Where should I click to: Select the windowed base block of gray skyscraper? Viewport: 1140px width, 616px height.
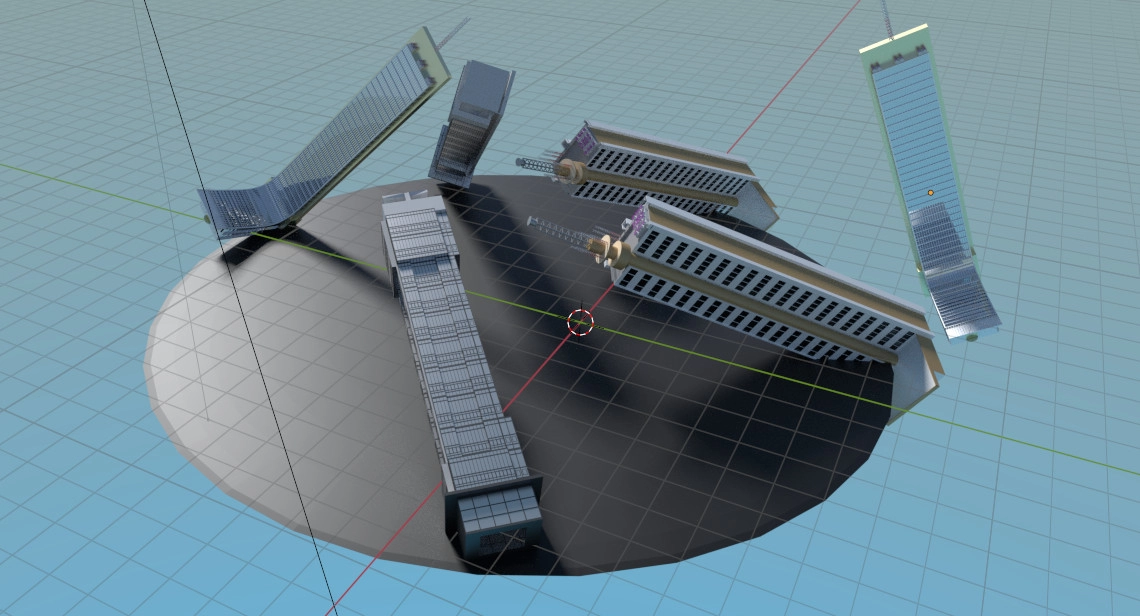498,520
